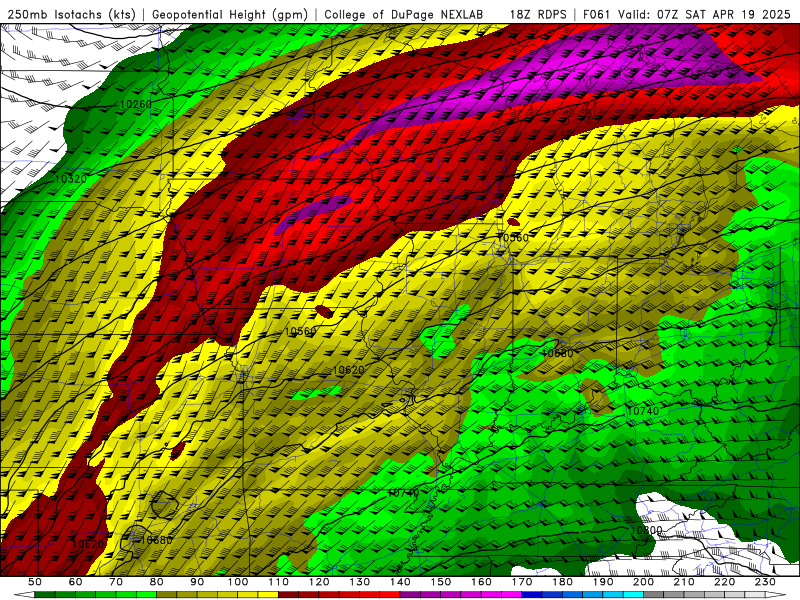The height and width of the screenshot is (600, 800).
Task: Click the 10800 height contour label
Action: [x=646, y=530]
